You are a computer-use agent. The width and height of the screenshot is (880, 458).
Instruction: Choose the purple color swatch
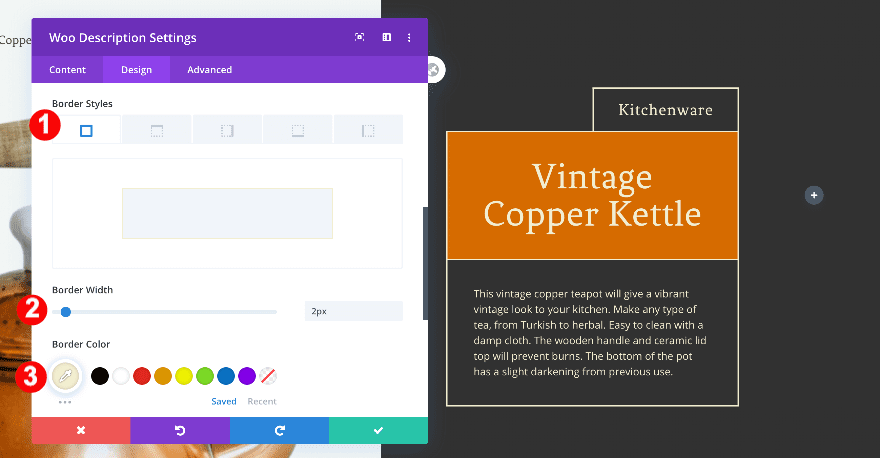247,376
